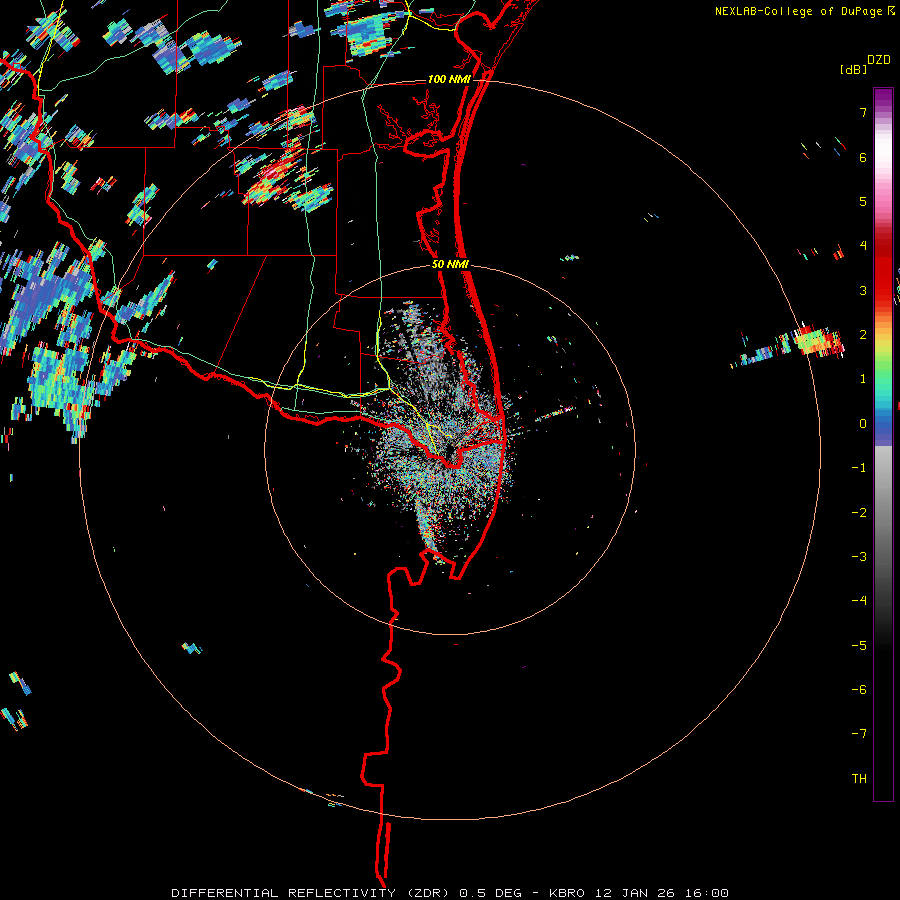Click the -2 dB value on color scale
This screenshot has height=900, width=900.
pos(859,513)
